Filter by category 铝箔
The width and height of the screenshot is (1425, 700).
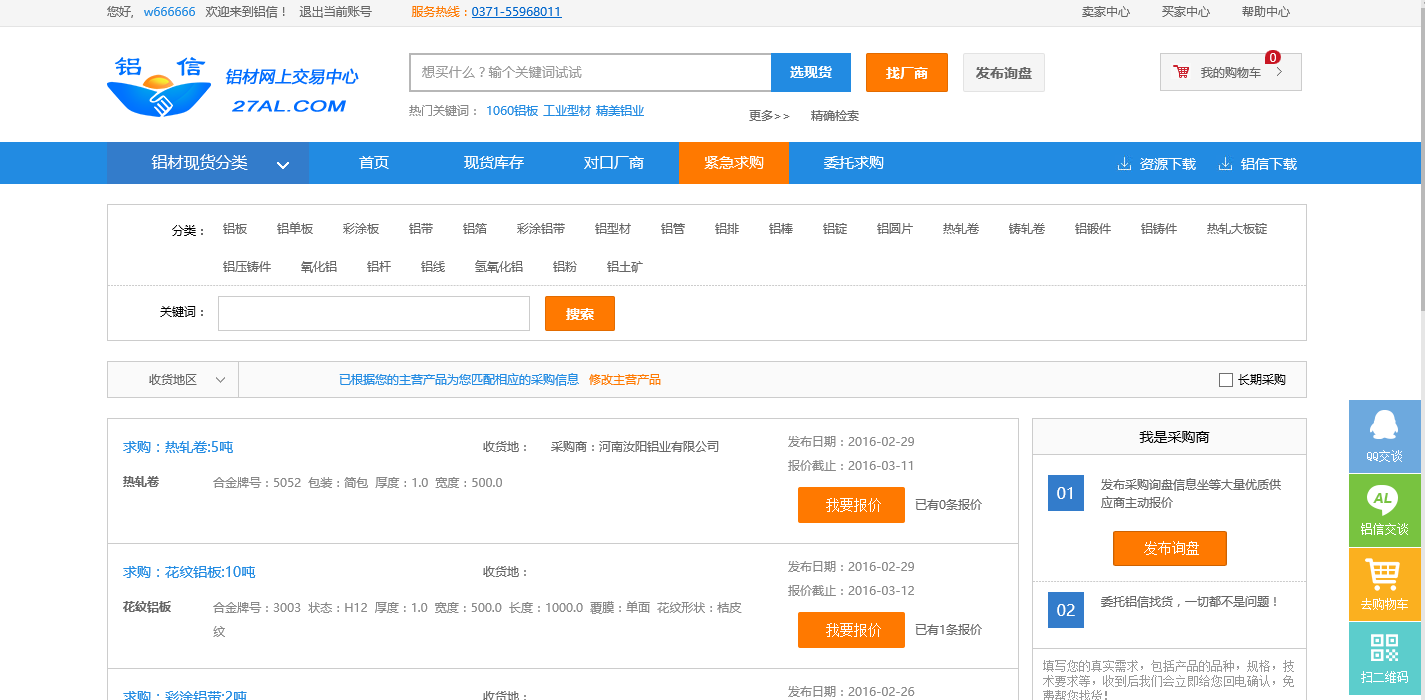(x=475, y=229)
